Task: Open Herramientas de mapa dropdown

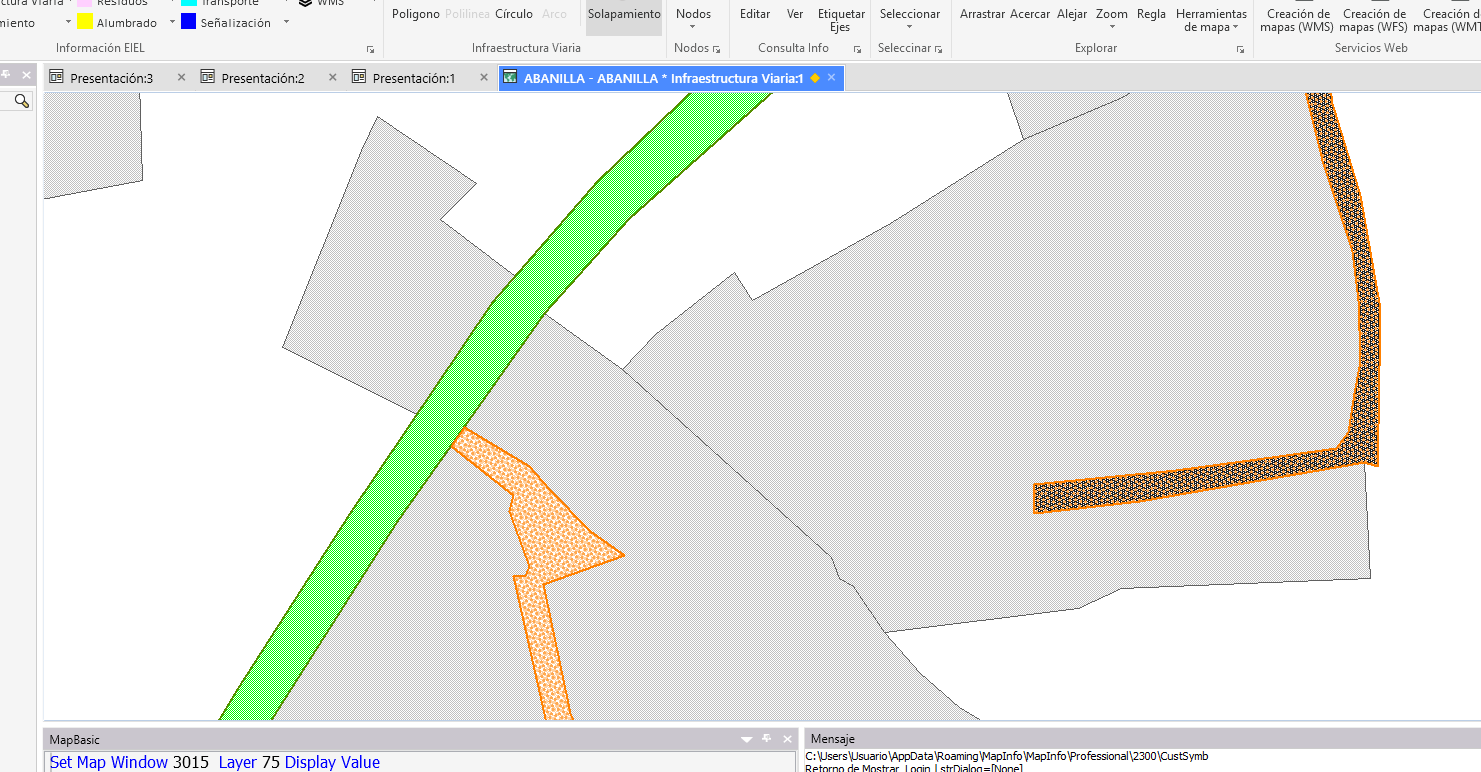Action: click(x=1211, y=20)
